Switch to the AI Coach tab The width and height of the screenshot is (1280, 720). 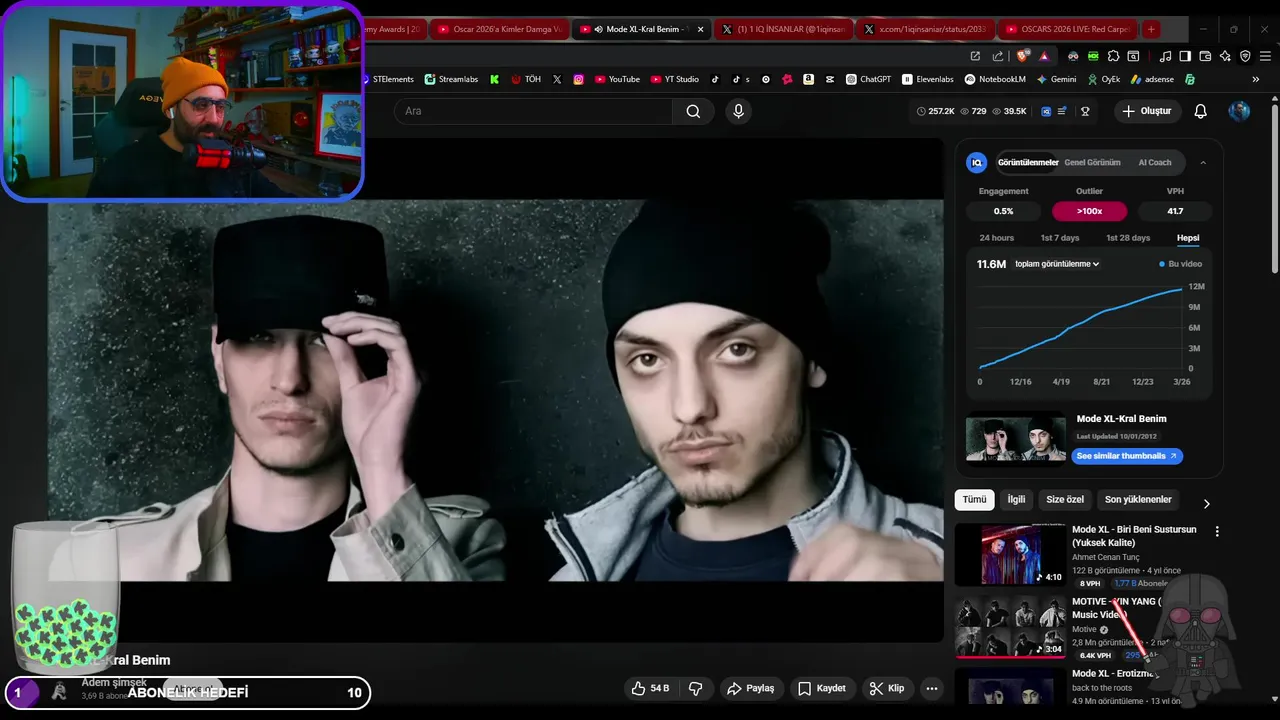pyautogui.click(x=1155, y=162)
